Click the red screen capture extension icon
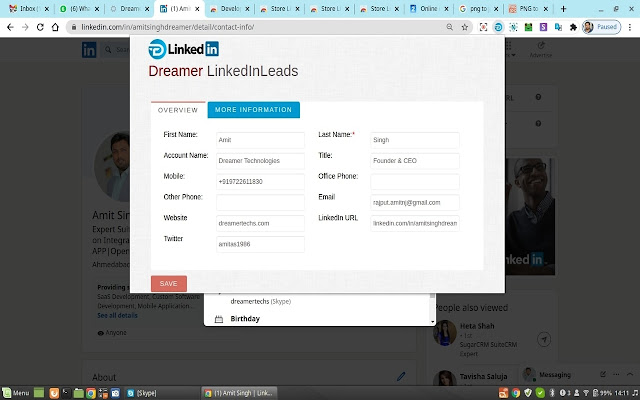This screenshot has height=400, width=640. [x=483, y=27]
